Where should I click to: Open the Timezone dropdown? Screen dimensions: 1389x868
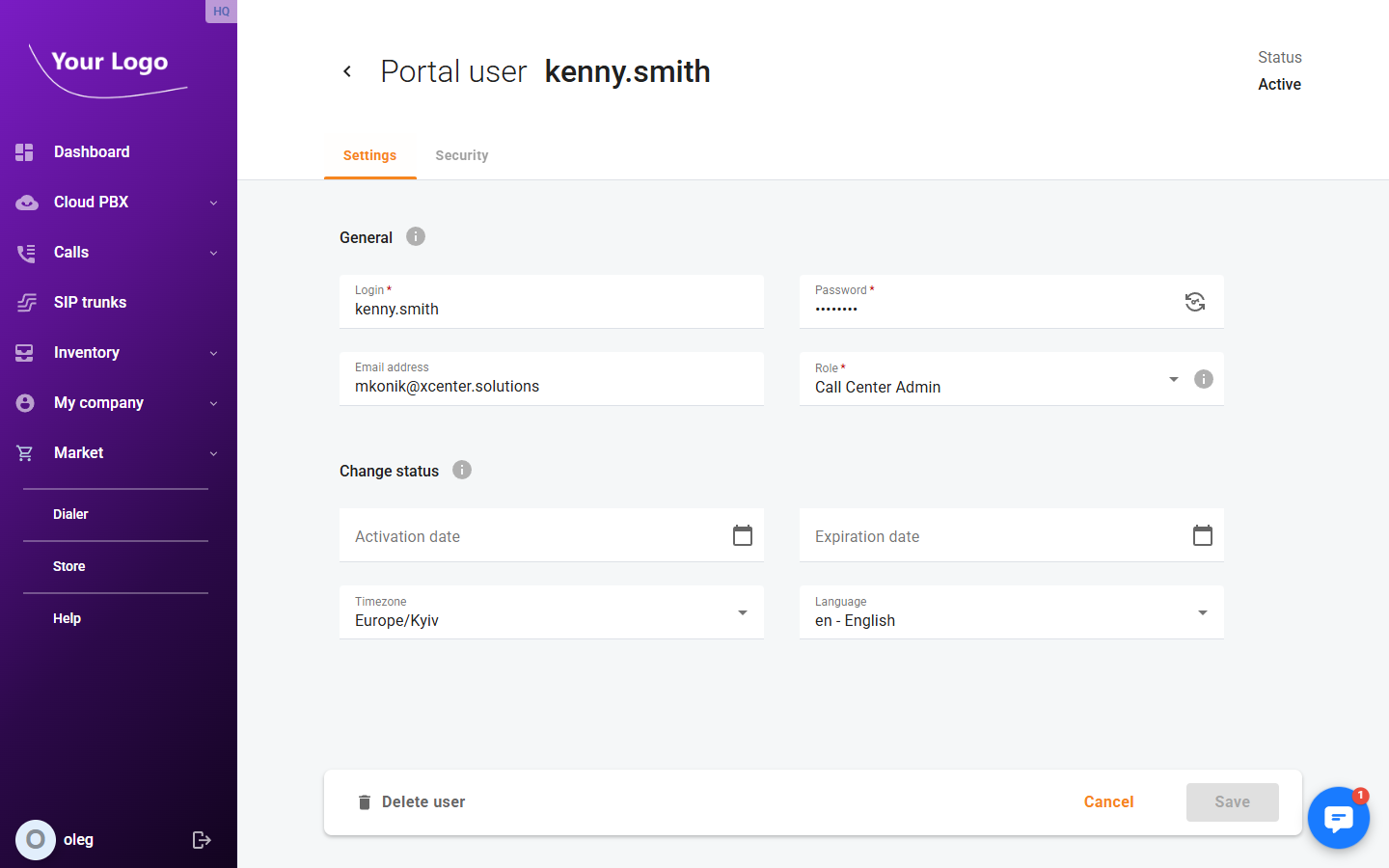coord(743,611)
